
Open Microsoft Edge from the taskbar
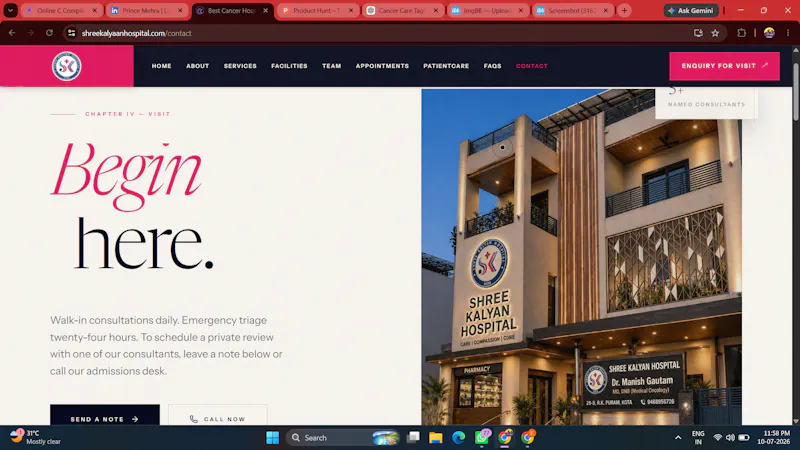point(458,438)
